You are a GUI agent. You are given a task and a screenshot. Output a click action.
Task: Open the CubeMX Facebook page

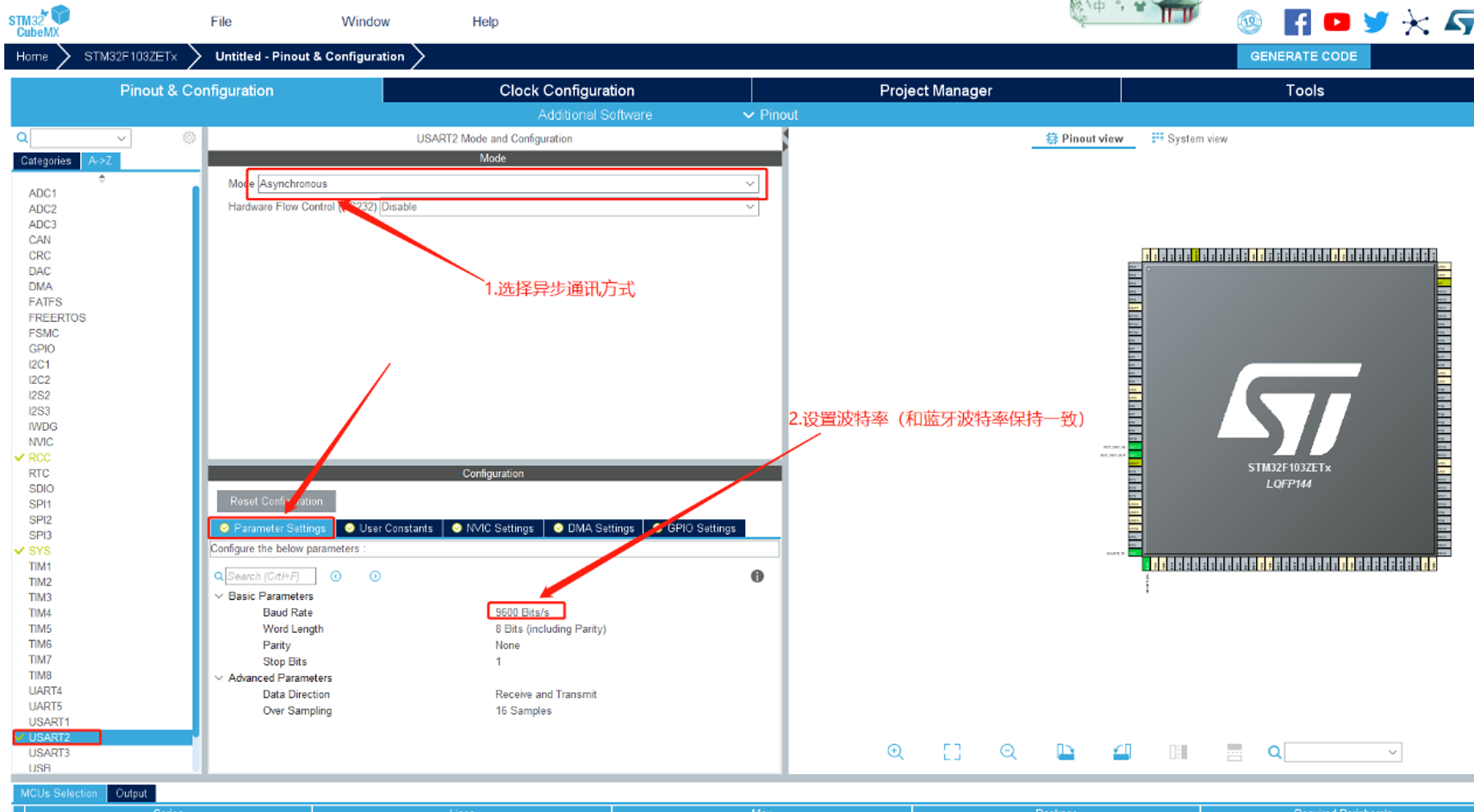[1297, 22]
